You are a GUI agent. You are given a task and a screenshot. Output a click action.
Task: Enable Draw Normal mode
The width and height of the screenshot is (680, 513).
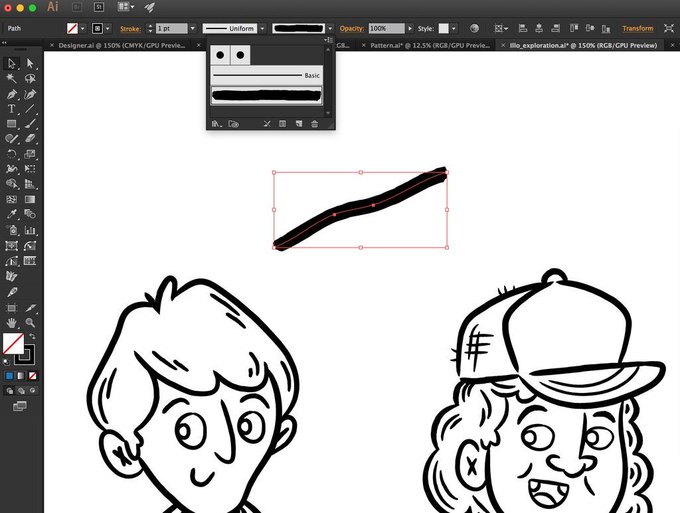[x=9, y=391]
